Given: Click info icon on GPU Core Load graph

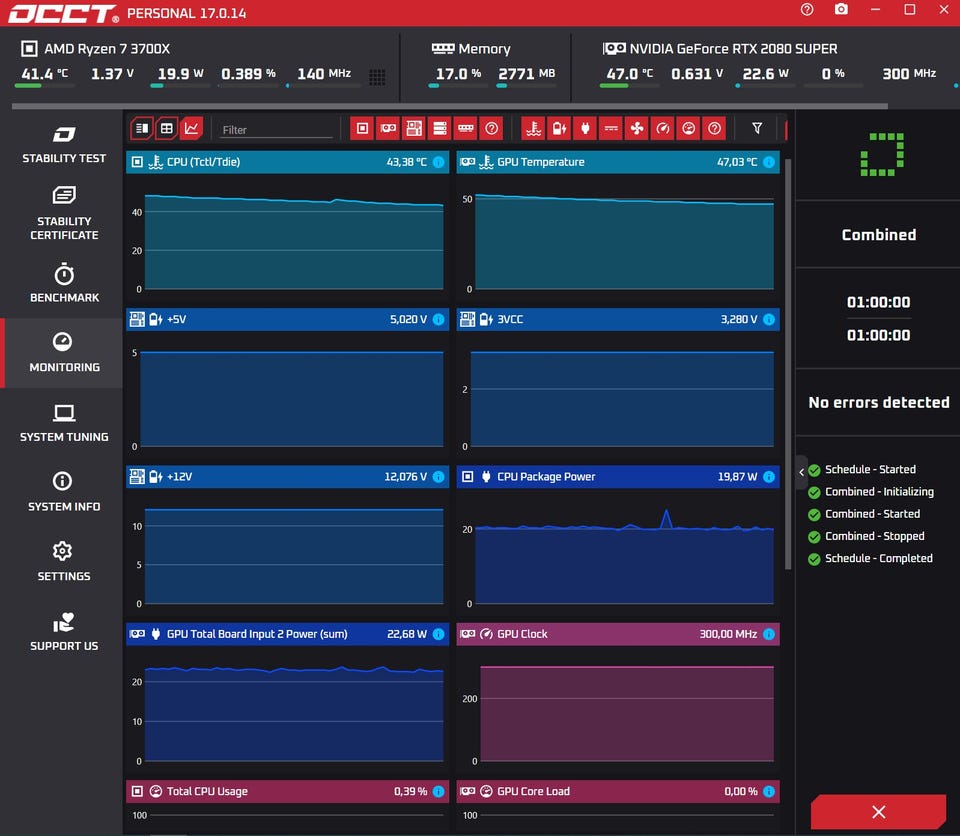Looking at the screenshot, I should tap(769, 792).
